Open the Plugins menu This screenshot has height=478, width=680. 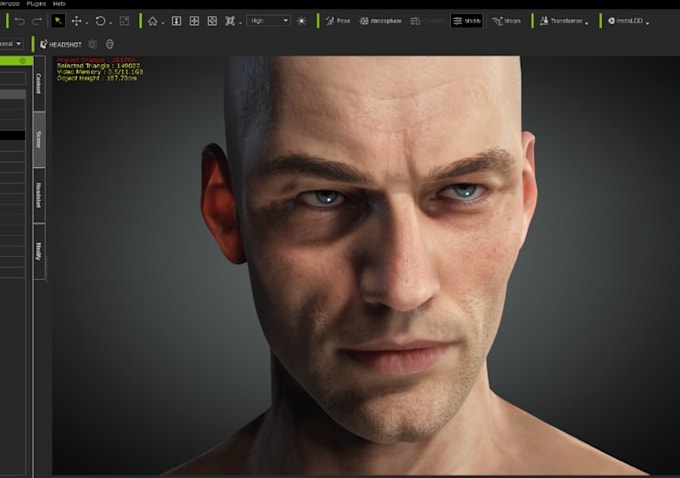point(36,3)
